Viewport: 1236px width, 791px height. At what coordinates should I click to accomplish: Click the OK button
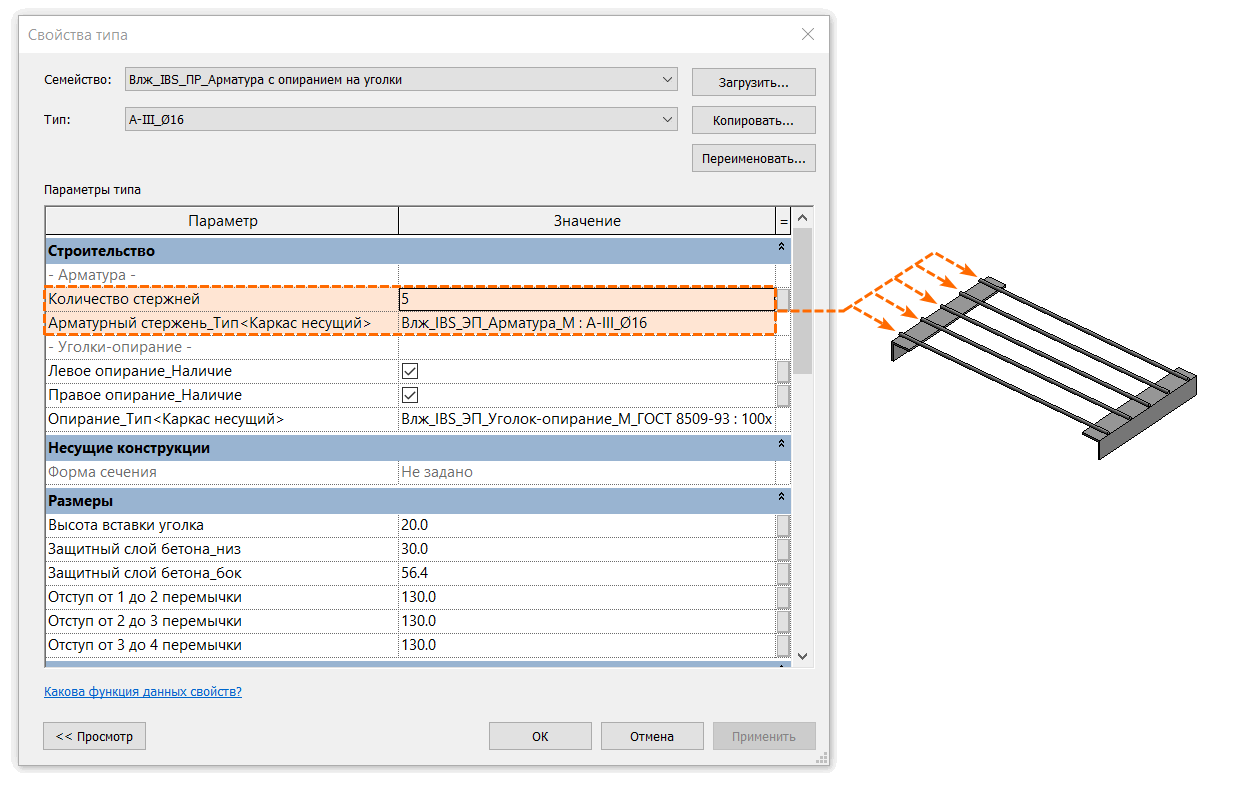(540, 736)
